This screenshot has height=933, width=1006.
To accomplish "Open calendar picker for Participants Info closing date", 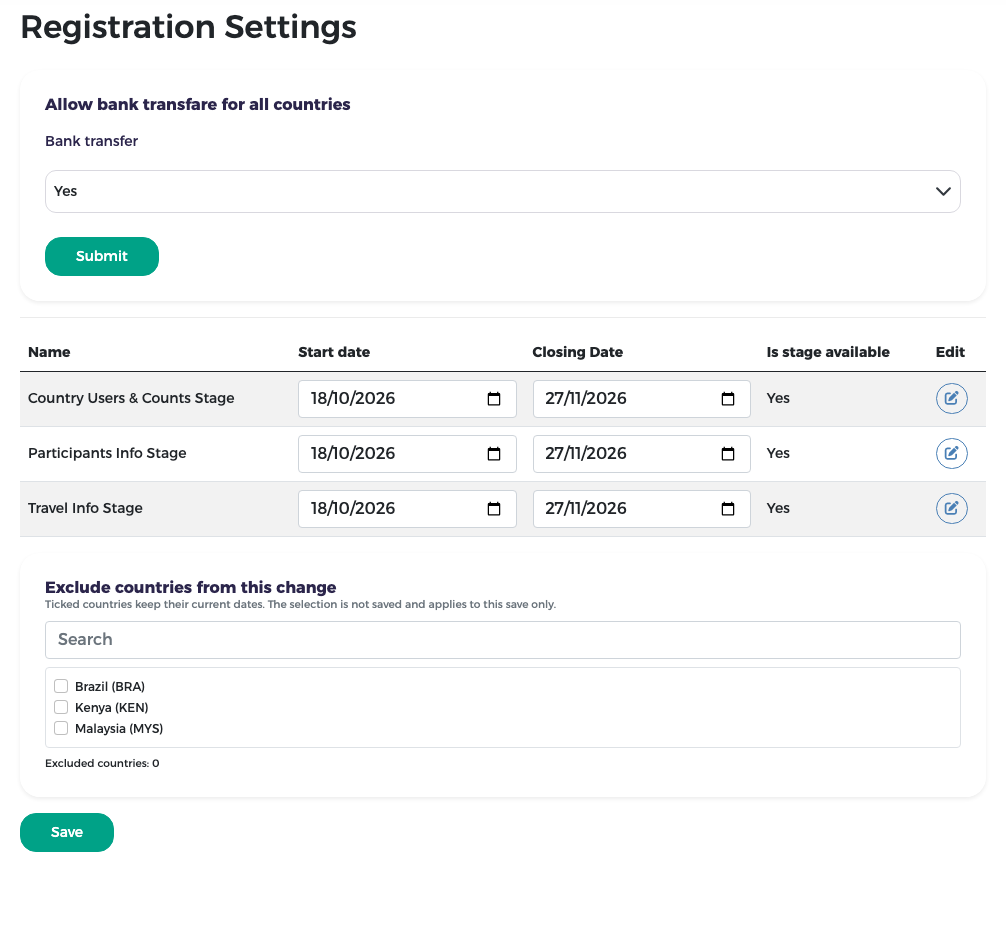I will click(728, 454).
